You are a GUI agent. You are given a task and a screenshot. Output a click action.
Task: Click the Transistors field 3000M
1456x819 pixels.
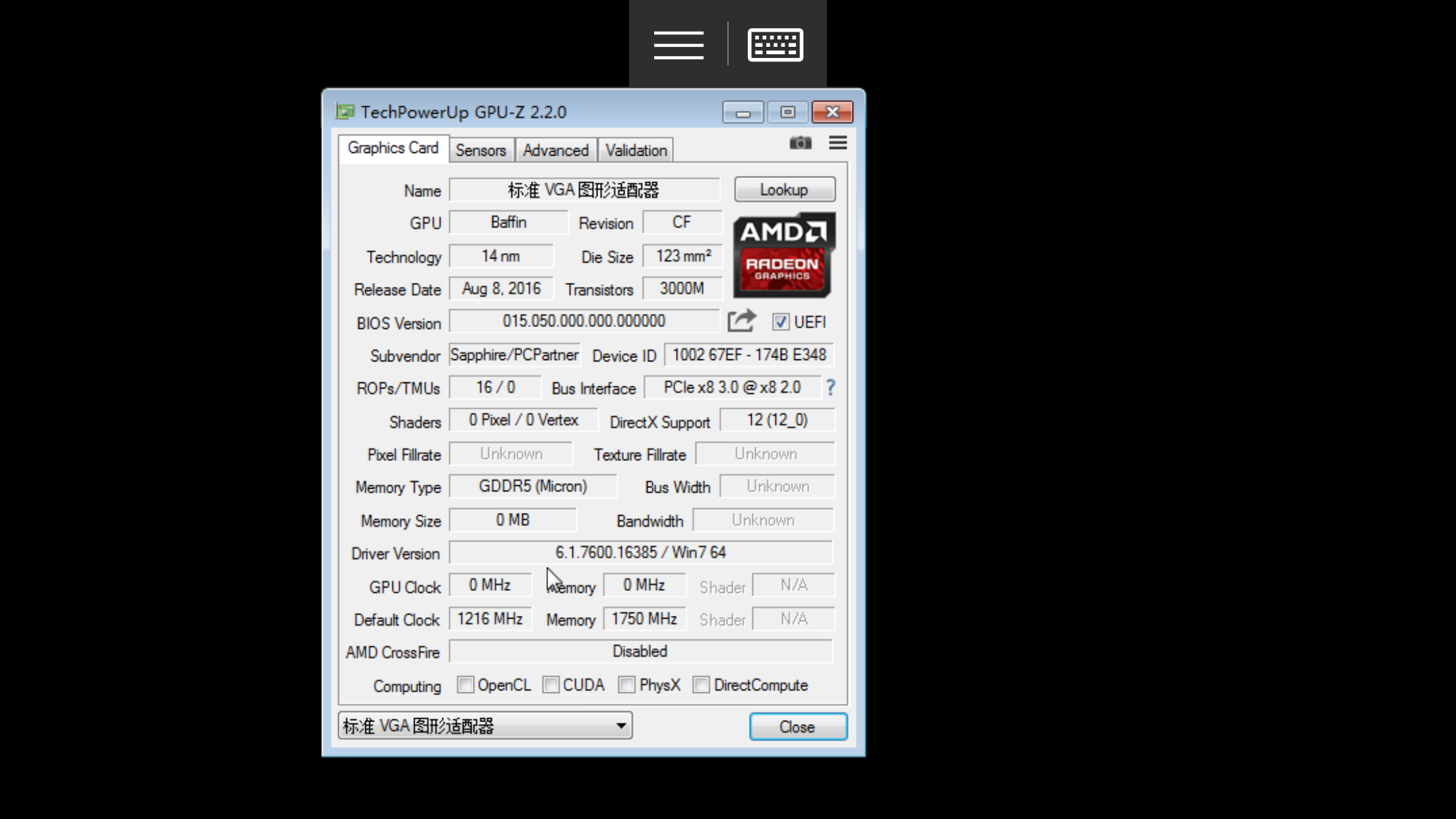click(x=682, y=289)
